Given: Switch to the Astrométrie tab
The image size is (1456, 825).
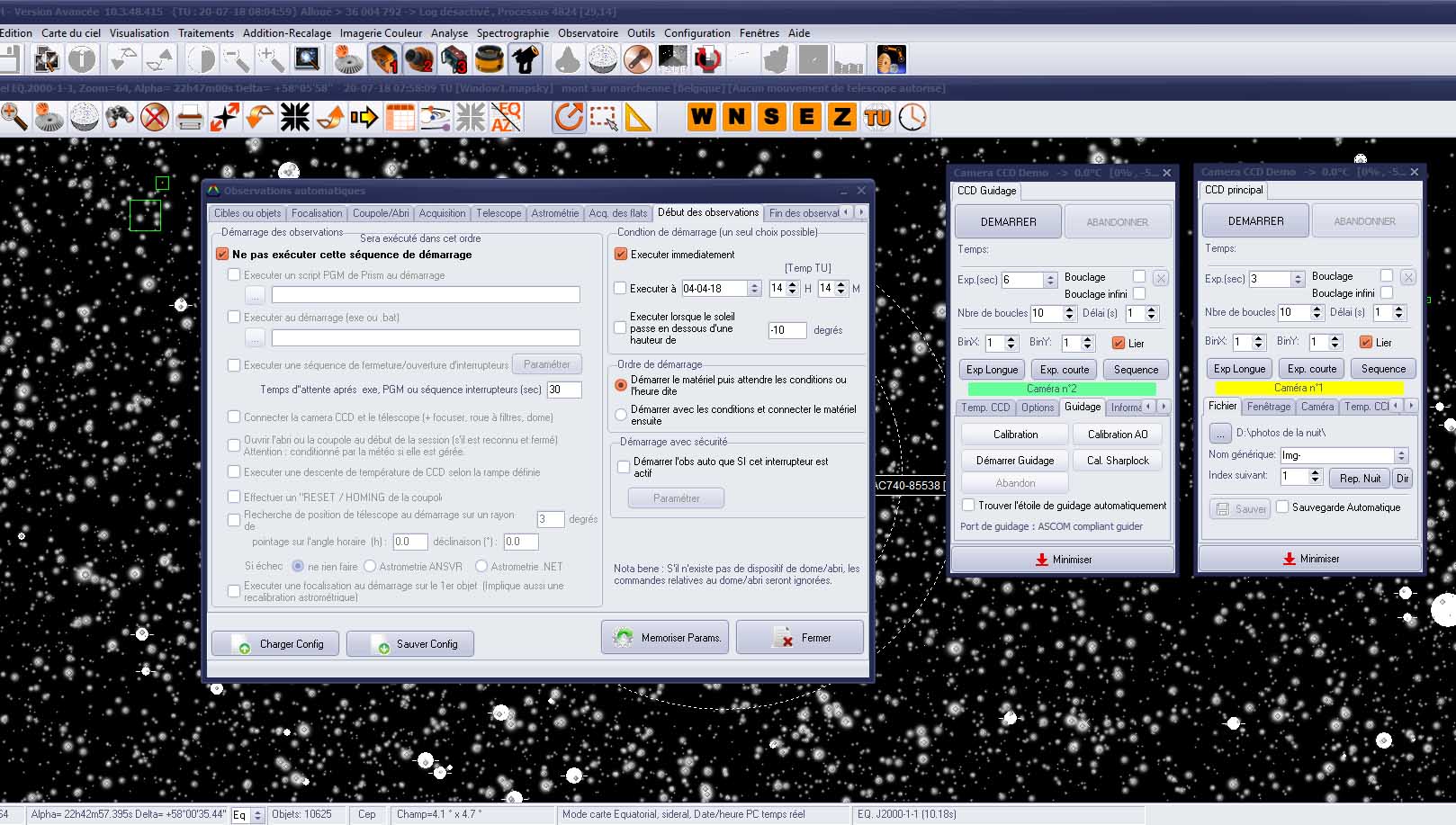Looking at the screenshot, I should point(554,213).
